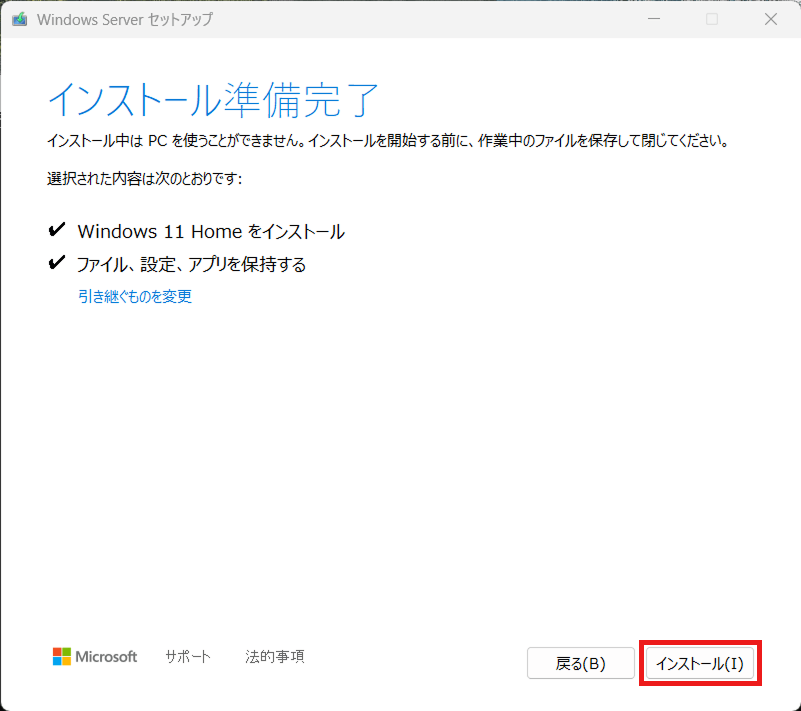The width and height of the screenshot is (801, 711).
Task: Open the 法的事項 link
Action: (275, 656)
